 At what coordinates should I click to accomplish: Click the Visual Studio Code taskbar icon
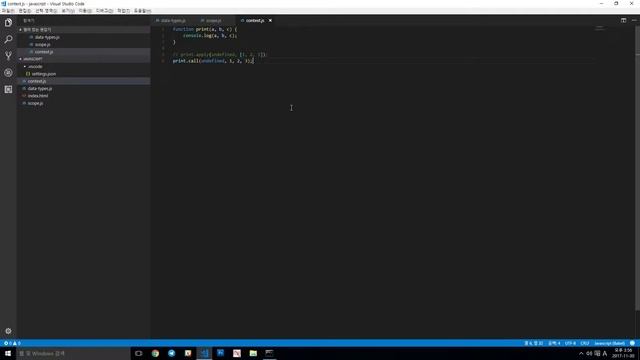click(x=204, y=353)
